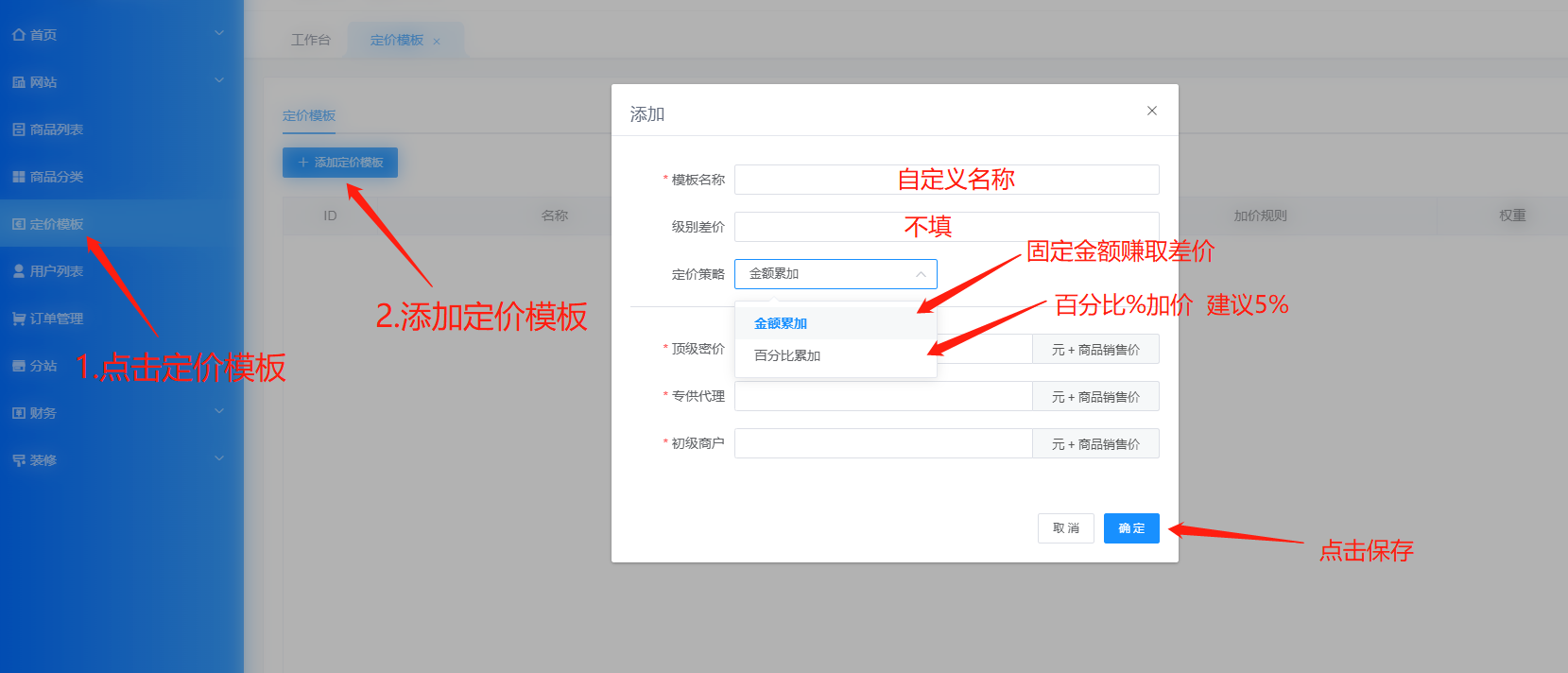This screenshot has width=1568, height=673.
Task: Click the 用户列表 user icon
Action: (x=19, y=271)
